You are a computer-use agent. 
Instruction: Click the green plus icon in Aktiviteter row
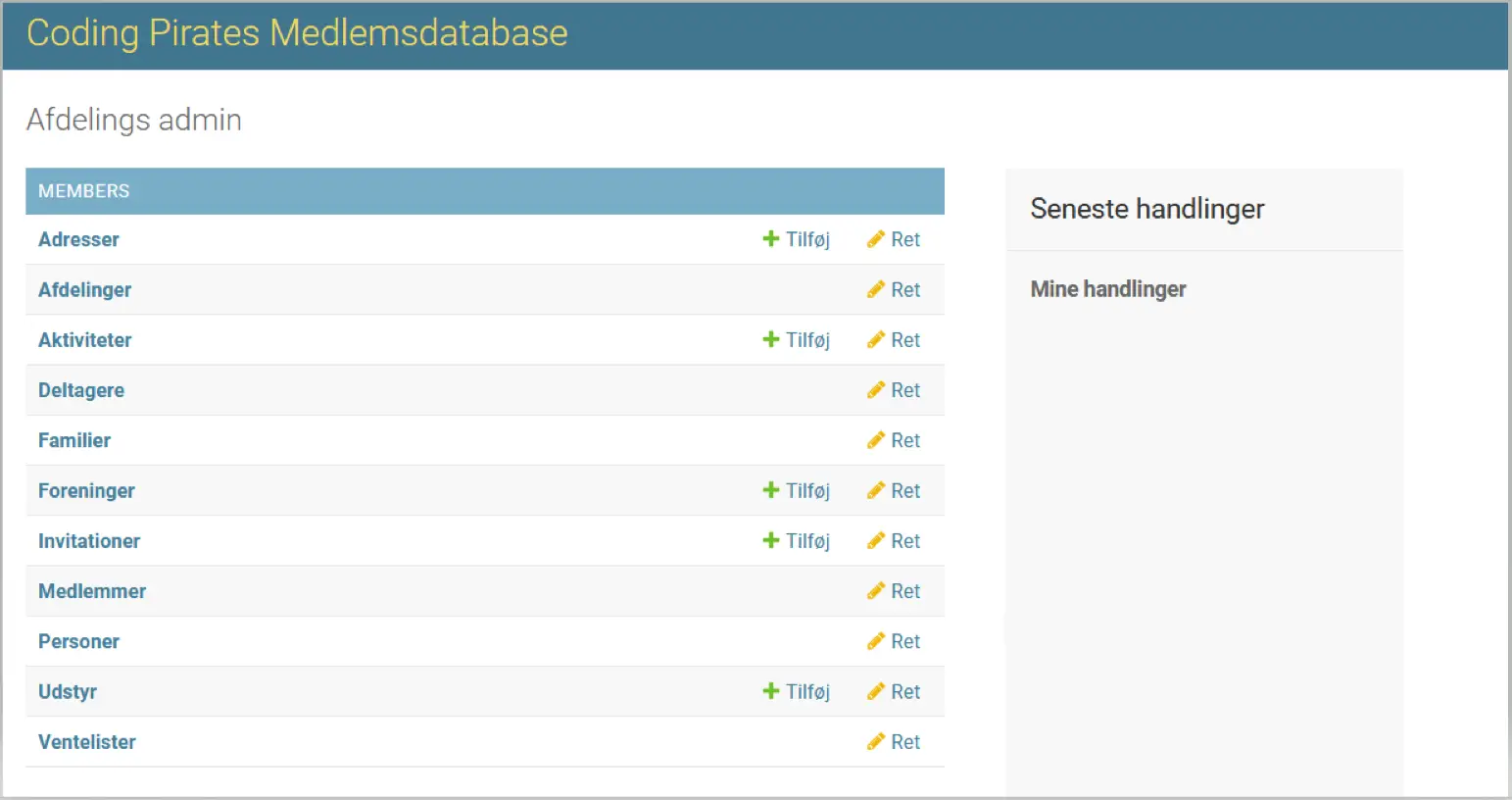tap(771, 339)
